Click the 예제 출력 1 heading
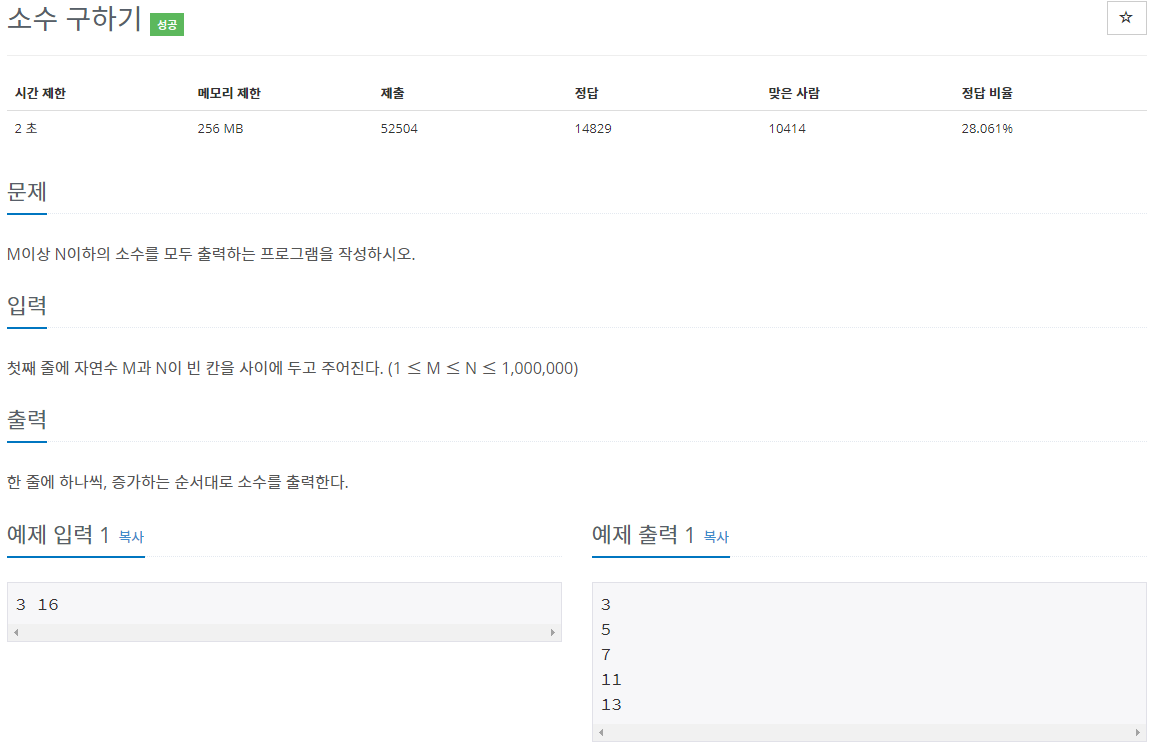Image resolution: width=1154 pixels, height=746 pixels. (x=643, y=534)
